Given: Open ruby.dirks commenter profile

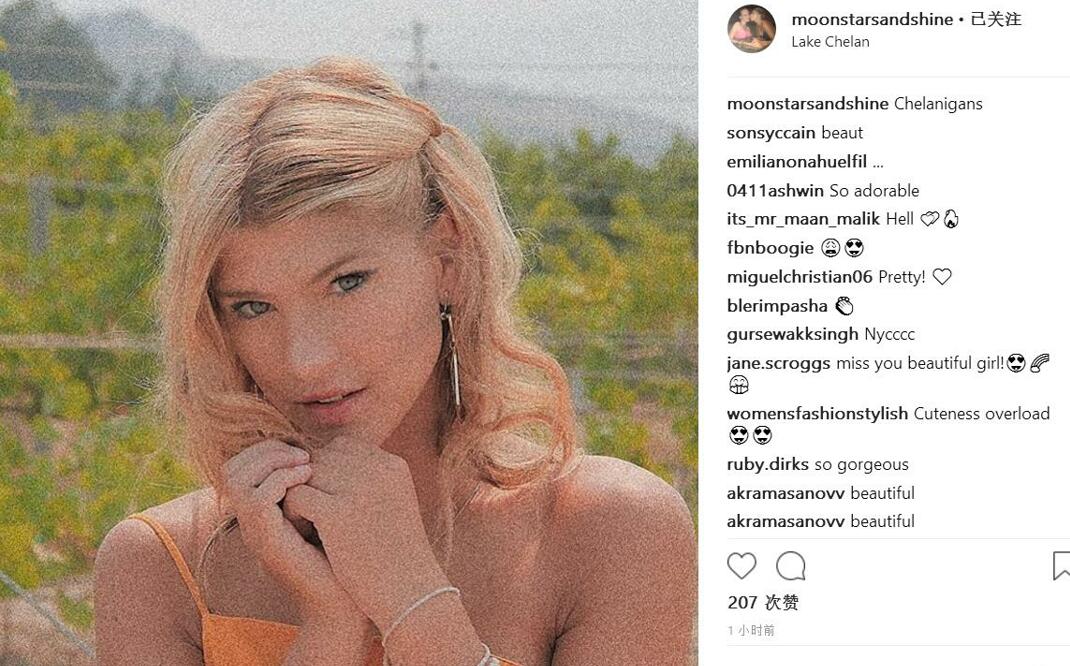Looking at the screenshot, I should 768,464.
